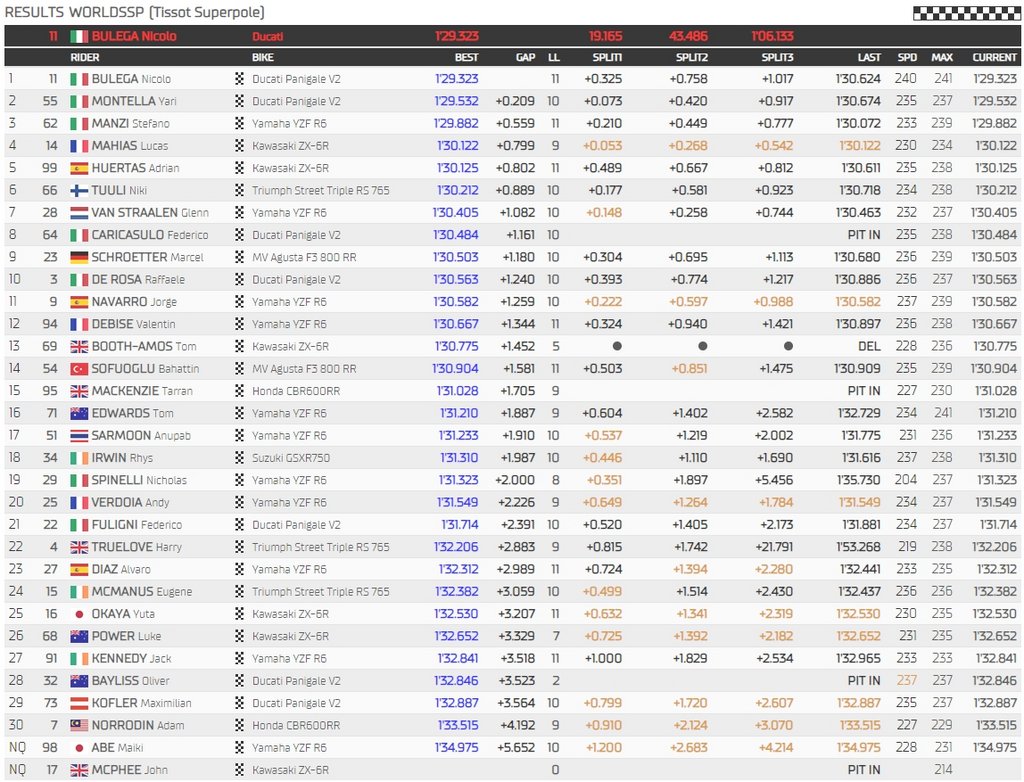Click rider name POWER Luke

coord(126,636)
